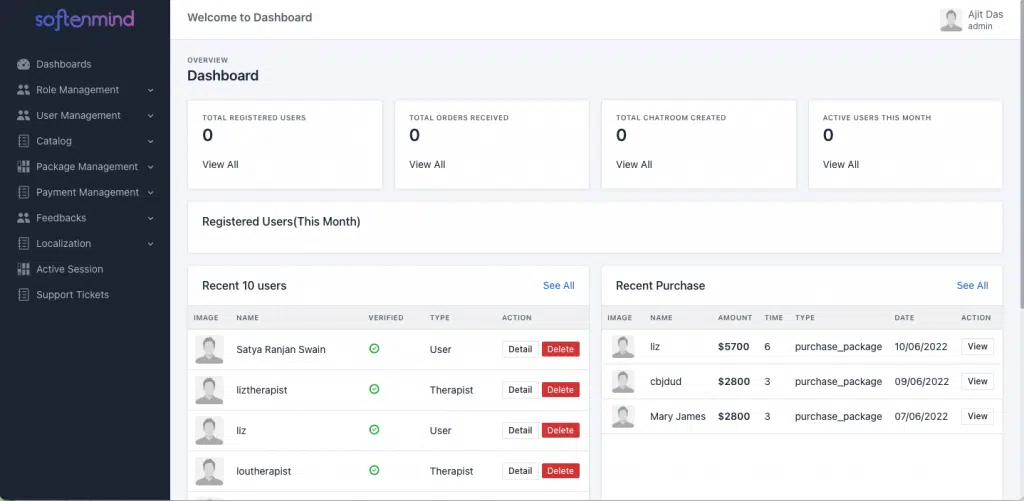Click verified checkmark in liz User row
This screenshot has height=501, width=1024.
pos(374,430)
